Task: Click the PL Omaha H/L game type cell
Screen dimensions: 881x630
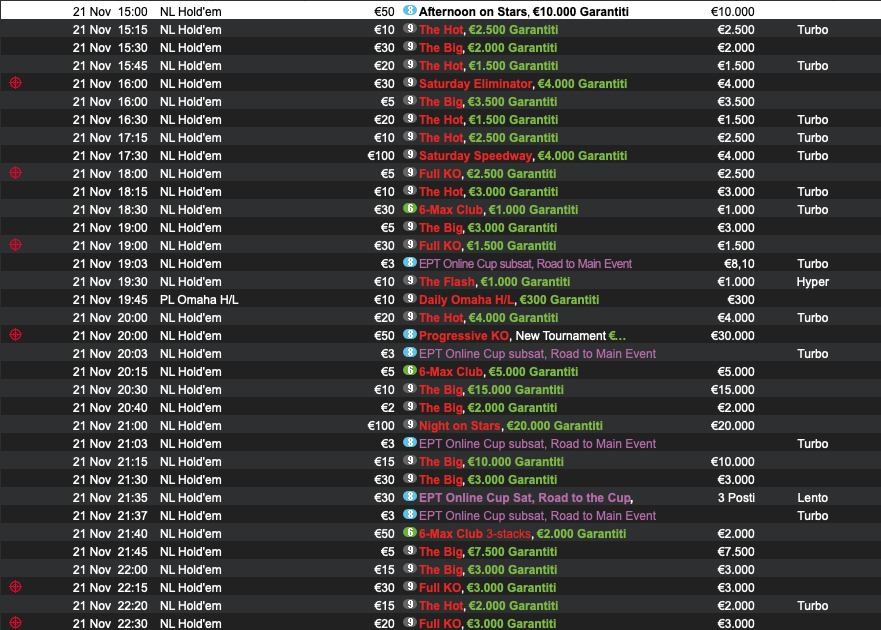Action: pos(199,300)
